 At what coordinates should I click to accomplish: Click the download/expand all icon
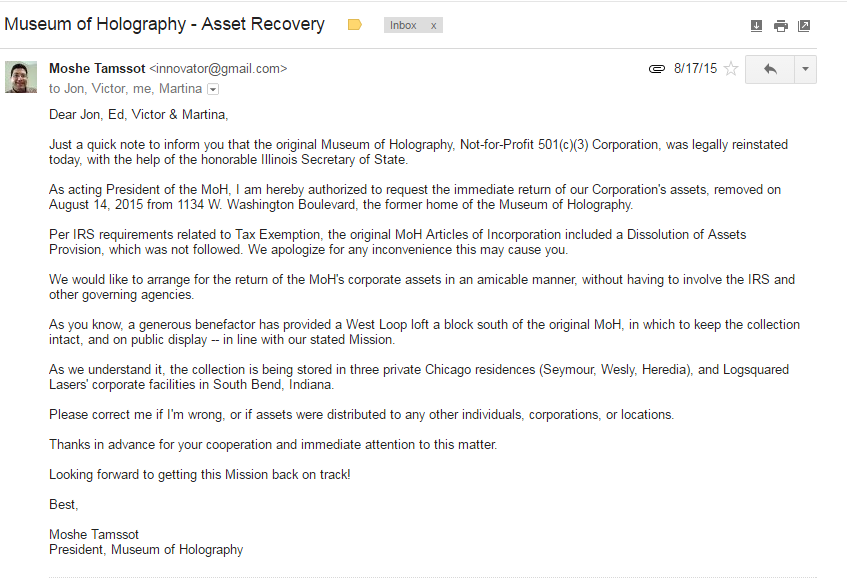[x=756, y=26]
